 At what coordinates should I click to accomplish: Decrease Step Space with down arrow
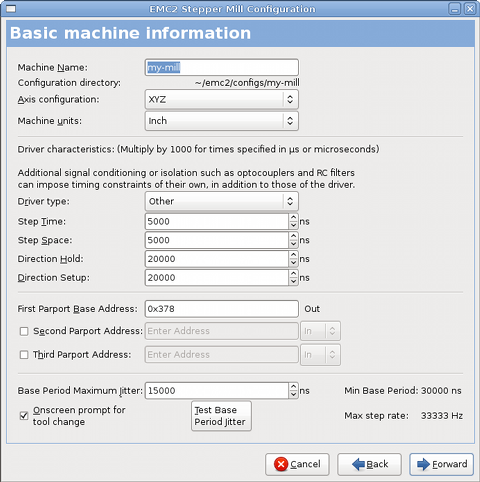click(x=293, y=244)
